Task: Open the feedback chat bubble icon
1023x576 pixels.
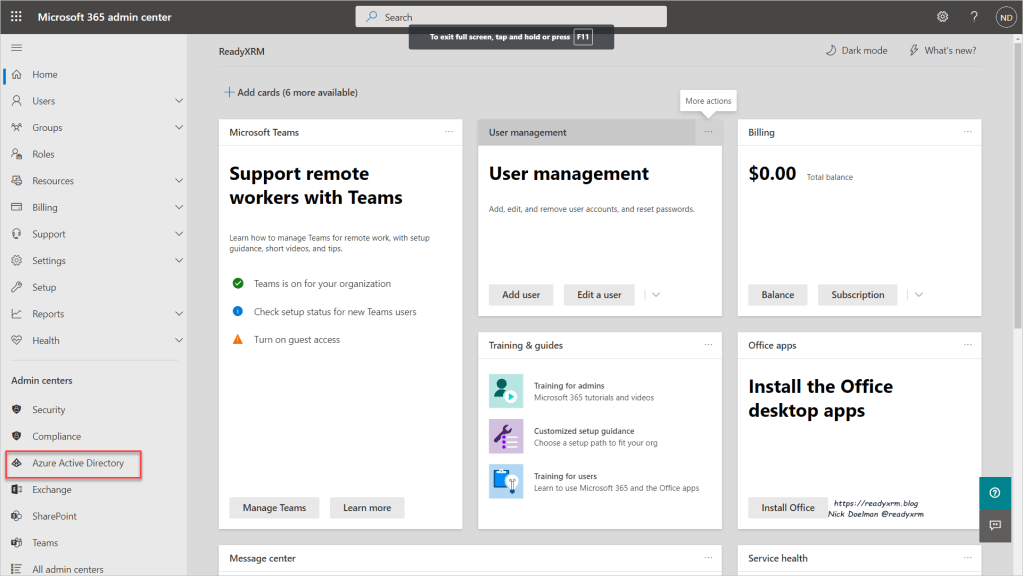Action: (x=994, y=525)
